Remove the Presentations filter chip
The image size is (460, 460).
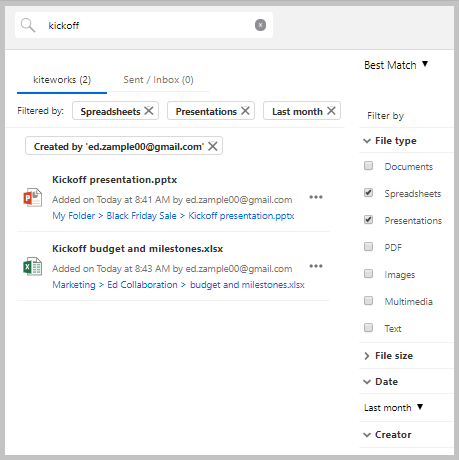click(x=245, y=111)
